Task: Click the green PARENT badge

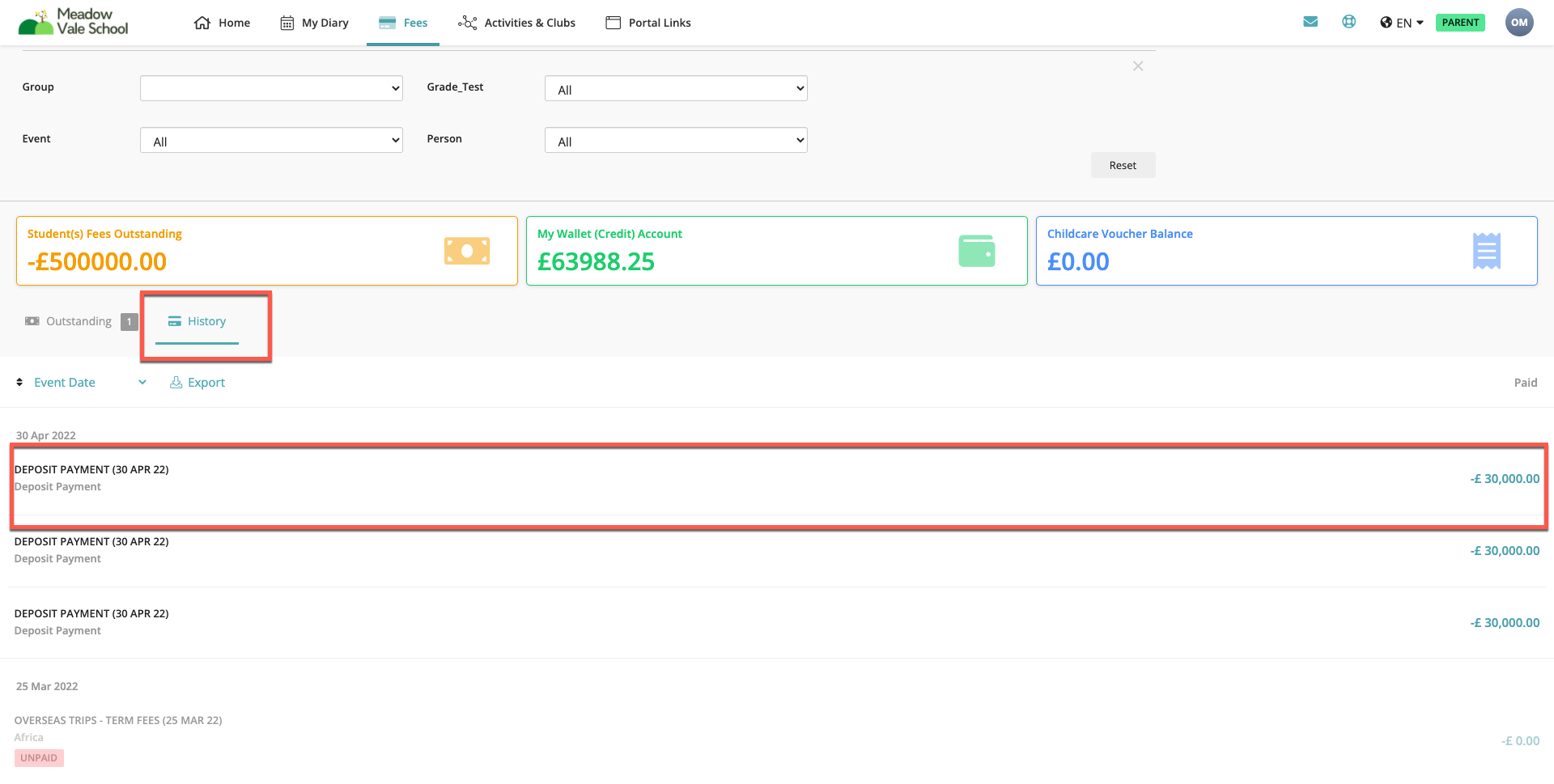Action: (x=1460, y=23)
